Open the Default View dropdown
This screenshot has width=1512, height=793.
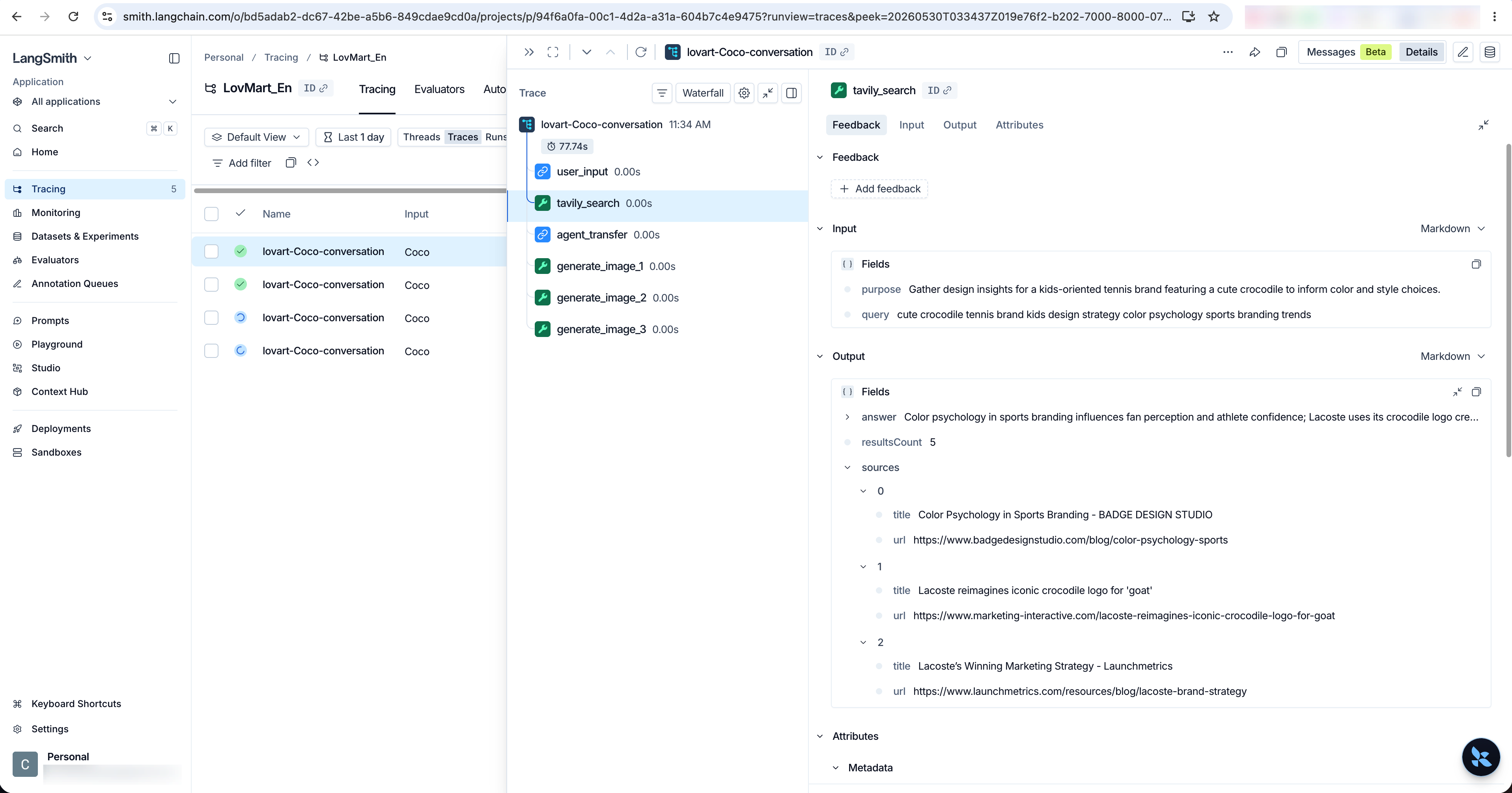[256, 137]
